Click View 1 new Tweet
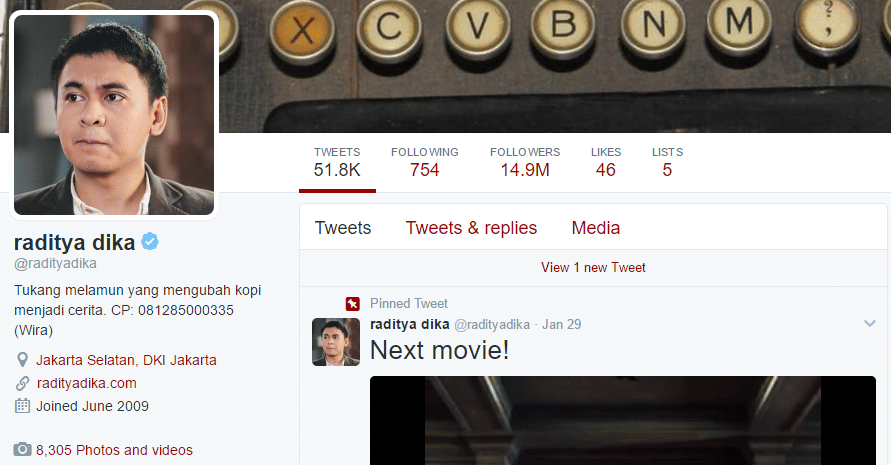Screen dimensions: 891x465 pos(593,268)
